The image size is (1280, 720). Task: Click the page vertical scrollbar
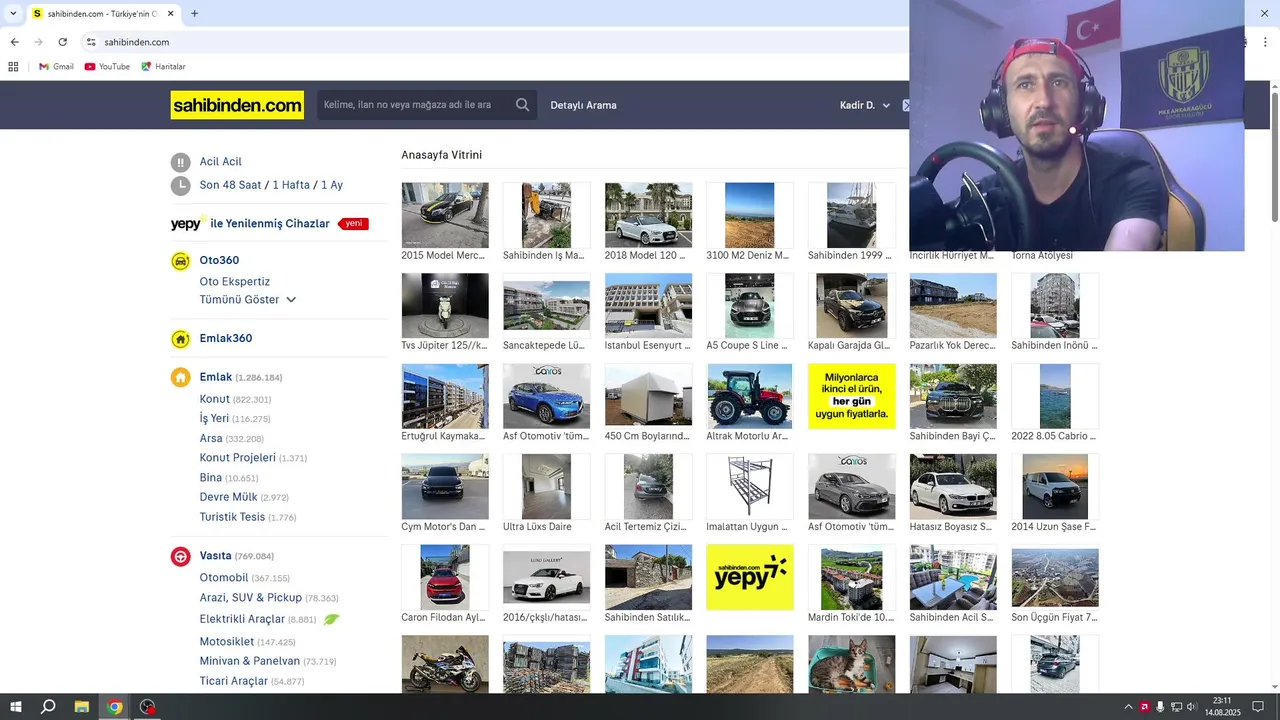point(1274,156)
